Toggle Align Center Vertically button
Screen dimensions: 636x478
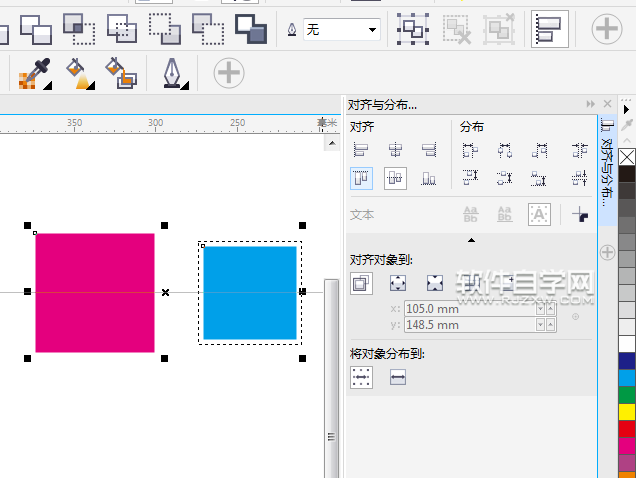[395, 178]
